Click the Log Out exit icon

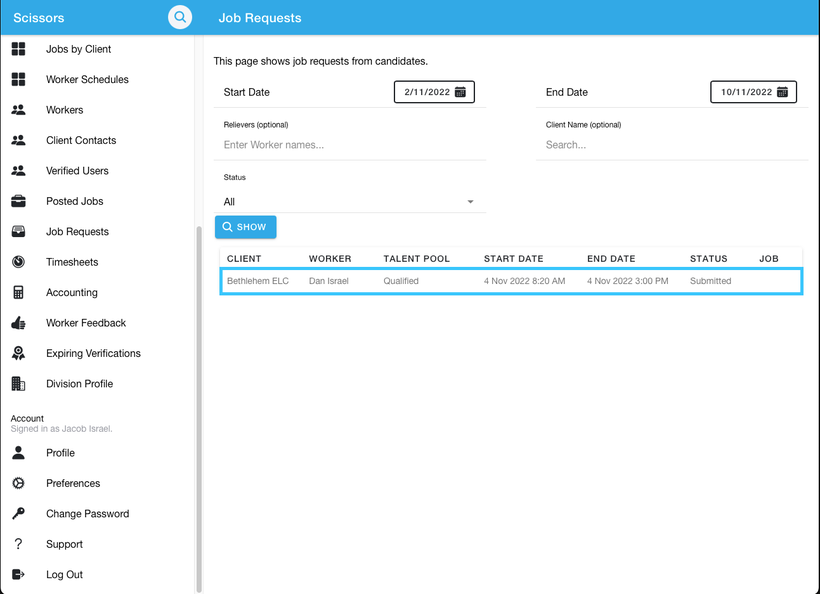18,574
